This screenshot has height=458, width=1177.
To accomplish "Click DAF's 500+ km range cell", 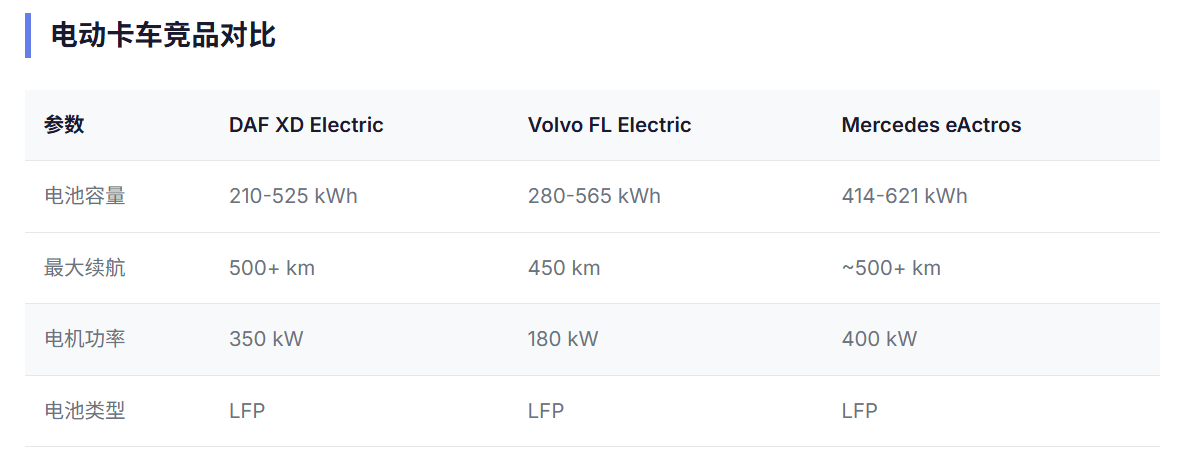I will pyautogui.click(x=272, y=268).
